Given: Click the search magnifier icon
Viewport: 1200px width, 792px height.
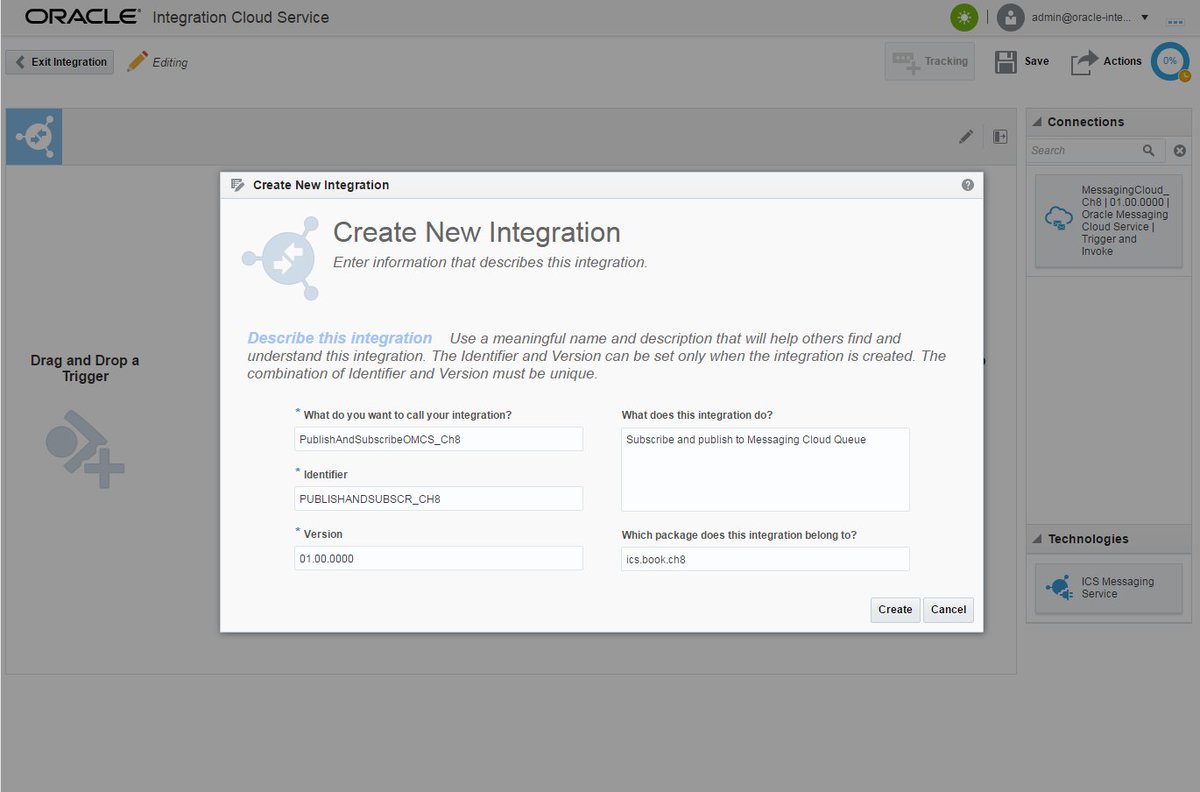Looking at the screenshot, I should pyautogui.click(x=1149, y=150).
